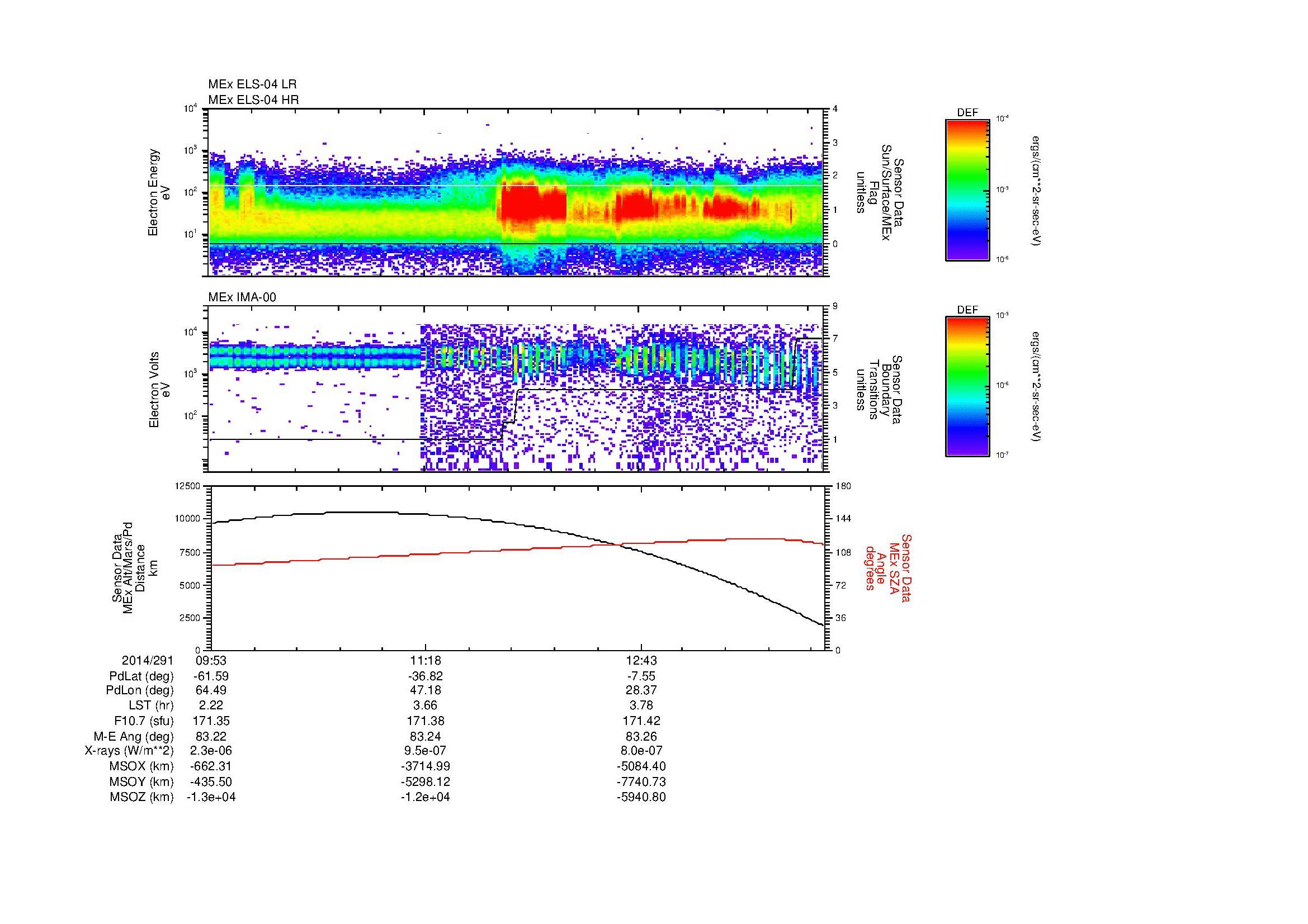The image size is (1308, 924).
Task: Click the X-rays value '8.0e-07'
Action: click(x=641, y=751)
